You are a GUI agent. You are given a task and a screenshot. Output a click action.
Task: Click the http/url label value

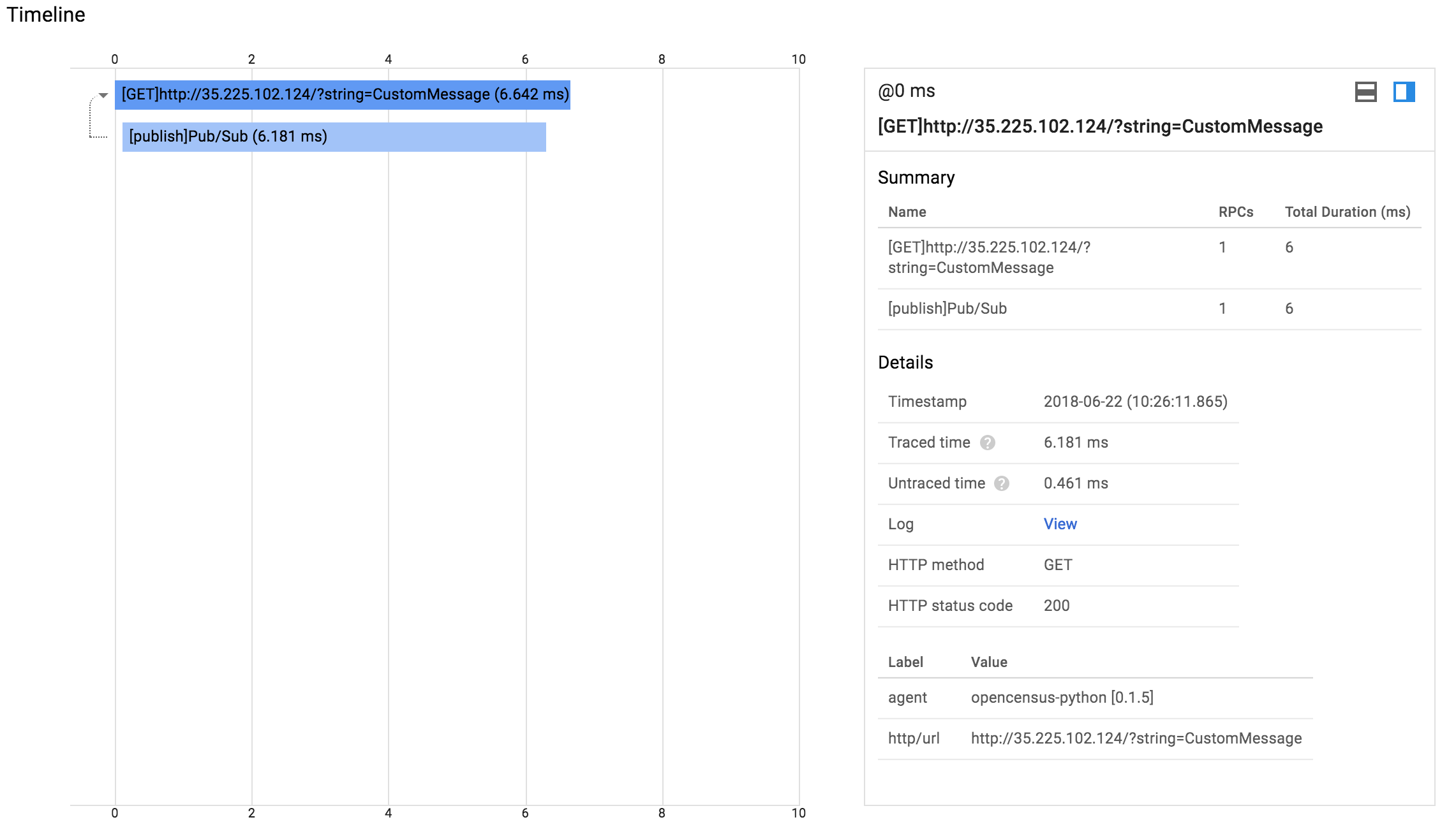pyautogui.click(x=1136, y=738)
